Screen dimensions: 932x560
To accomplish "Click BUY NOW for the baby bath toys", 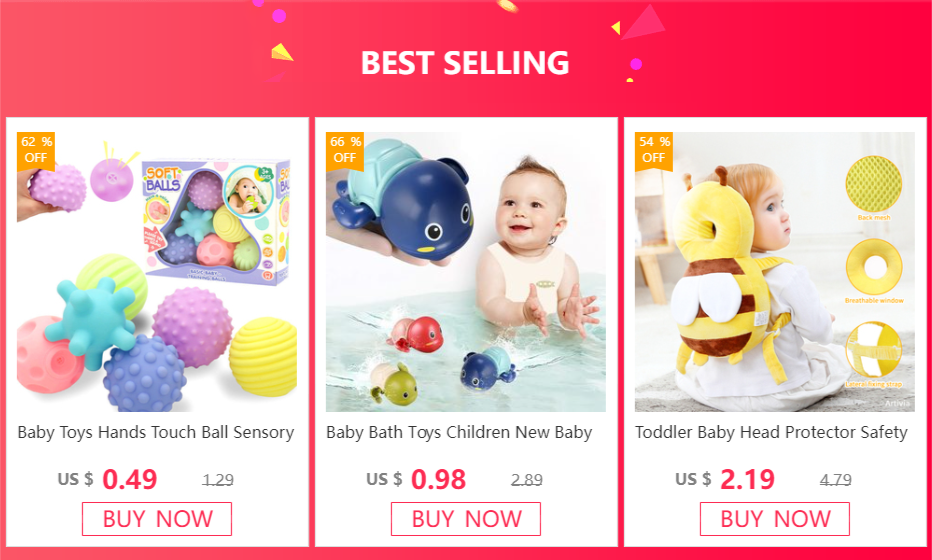I will coord(466,519).
